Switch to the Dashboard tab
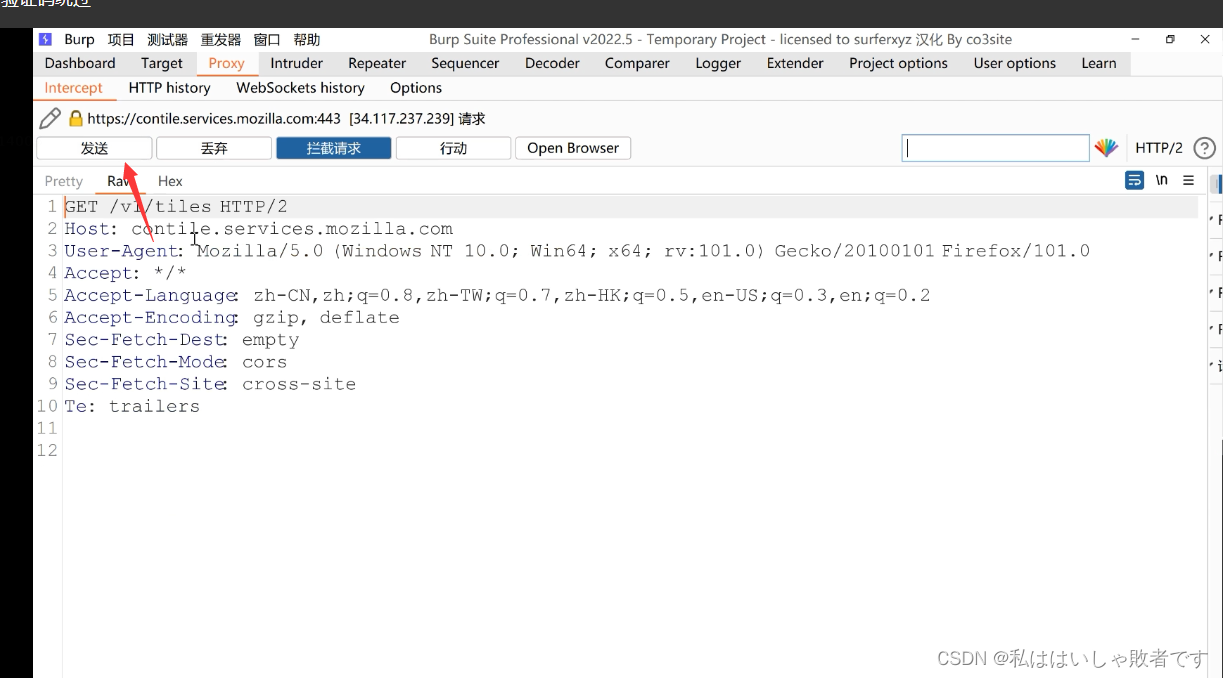The image size is (1223, 678). point(80,63)
